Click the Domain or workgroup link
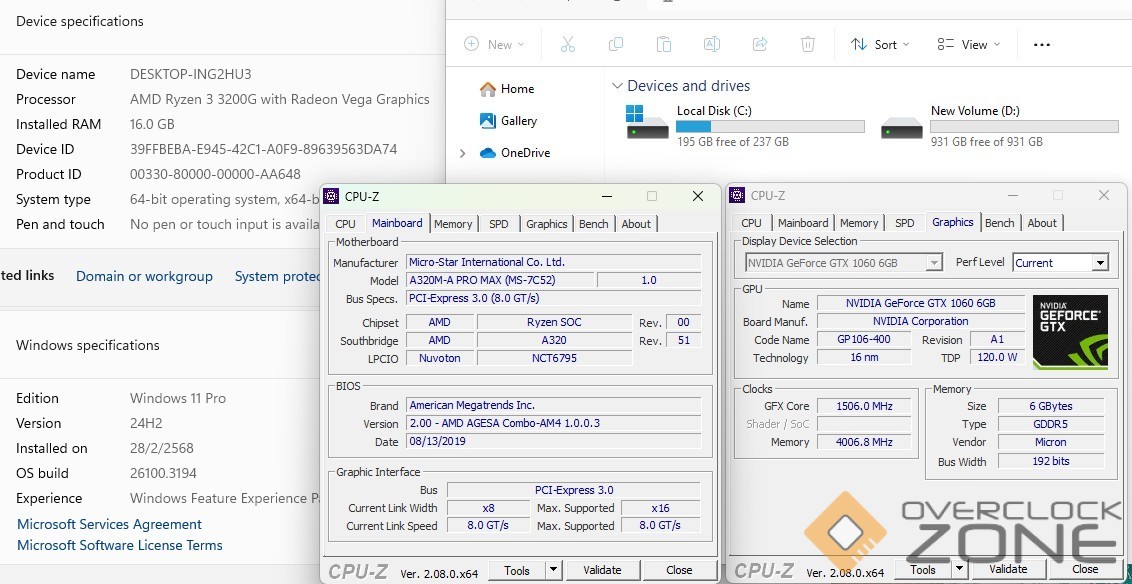This screenshot has width=1132, height=584. click(x=144, y=276)
